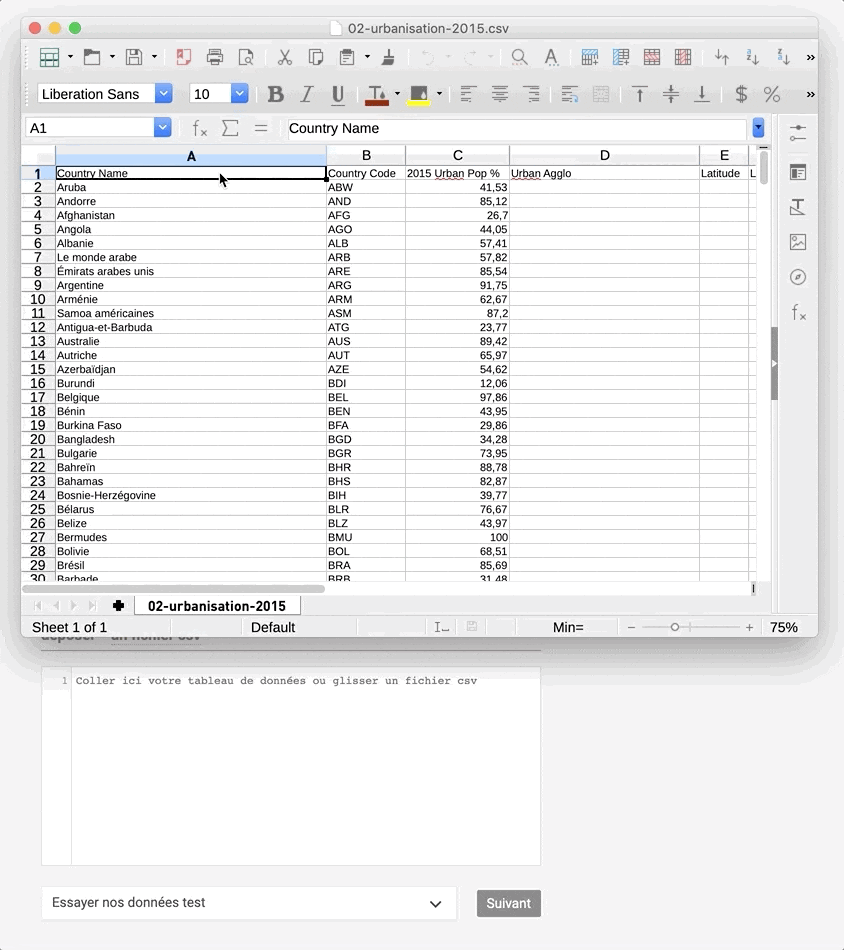
Task: Apply the yellow background color
Action: 419,95
